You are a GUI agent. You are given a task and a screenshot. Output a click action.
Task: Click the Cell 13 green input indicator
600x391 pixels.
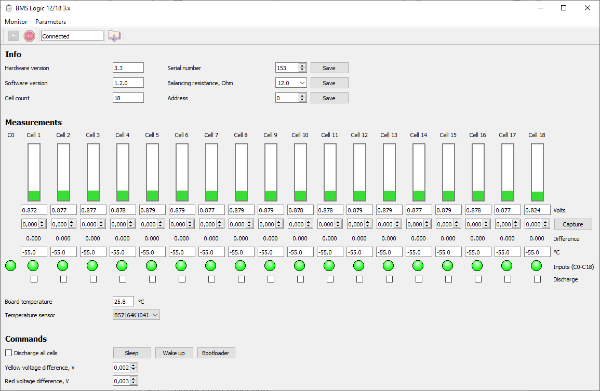click(389, 266)
